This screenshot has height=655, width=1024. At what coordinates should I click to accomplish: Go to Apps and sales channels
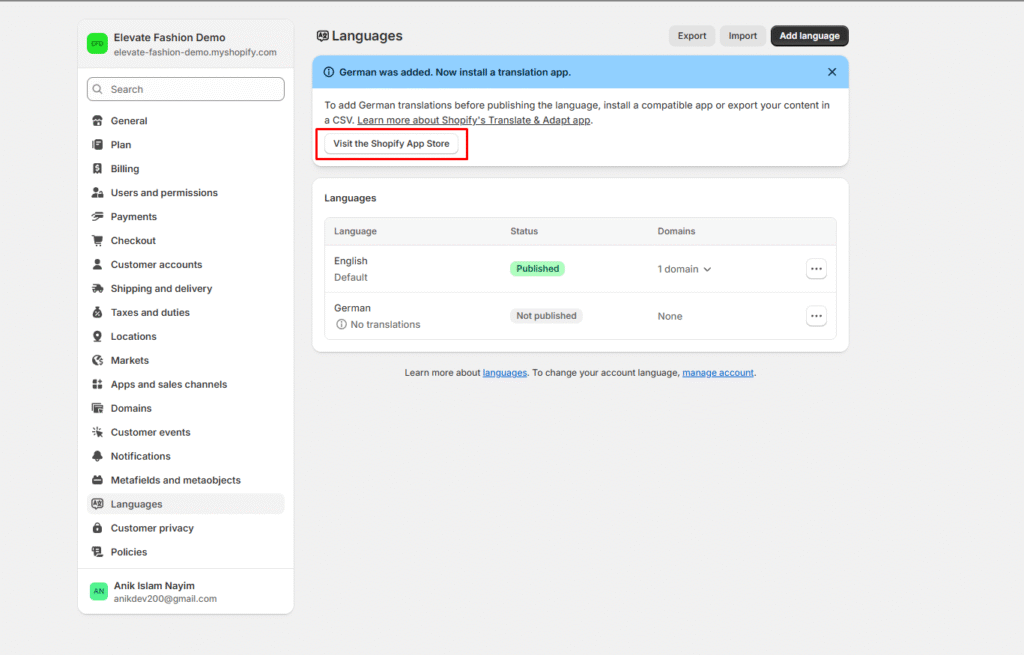point(185,384)
